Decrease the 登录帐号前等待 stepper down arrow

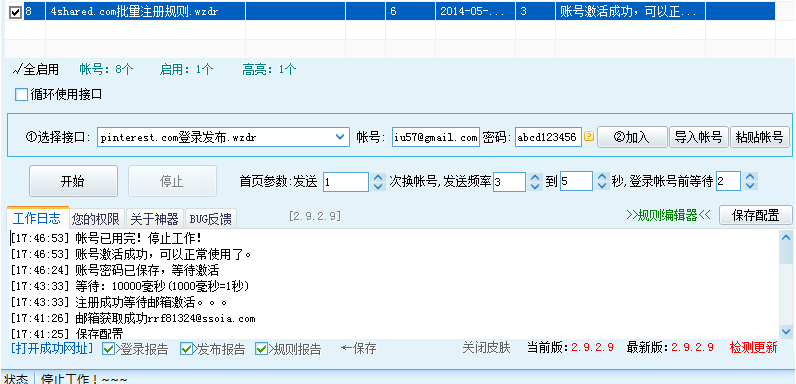tap(750, 186)
